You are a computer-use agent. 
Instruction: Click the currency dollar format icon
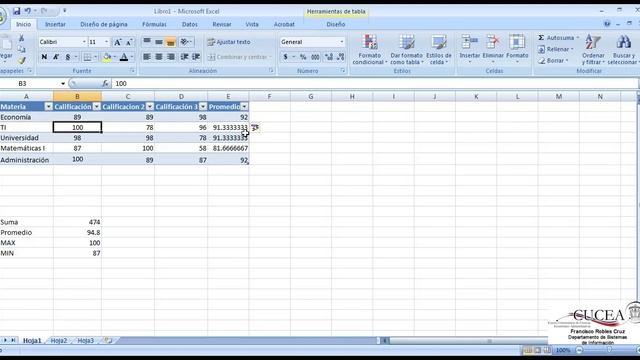[x=286, y=57]
